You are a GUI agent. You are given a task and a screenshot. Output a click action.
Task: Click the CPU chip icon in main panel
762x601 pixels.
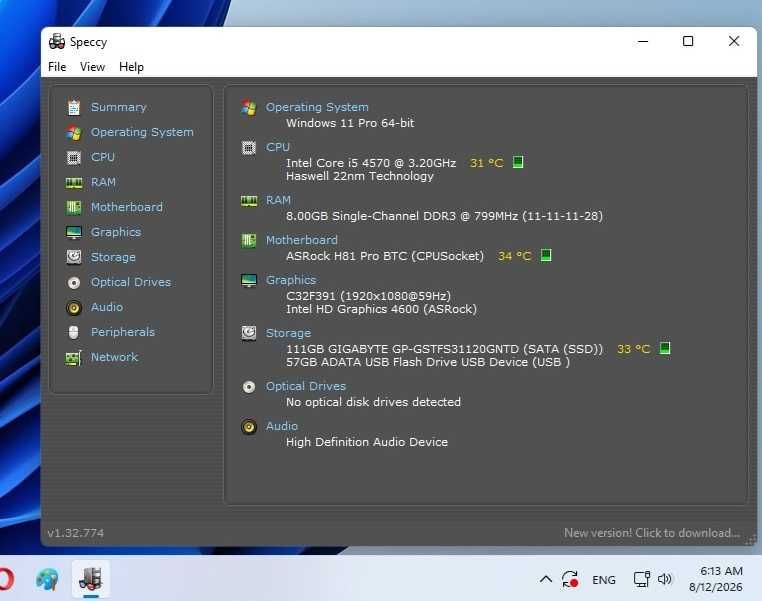point(249,147)
